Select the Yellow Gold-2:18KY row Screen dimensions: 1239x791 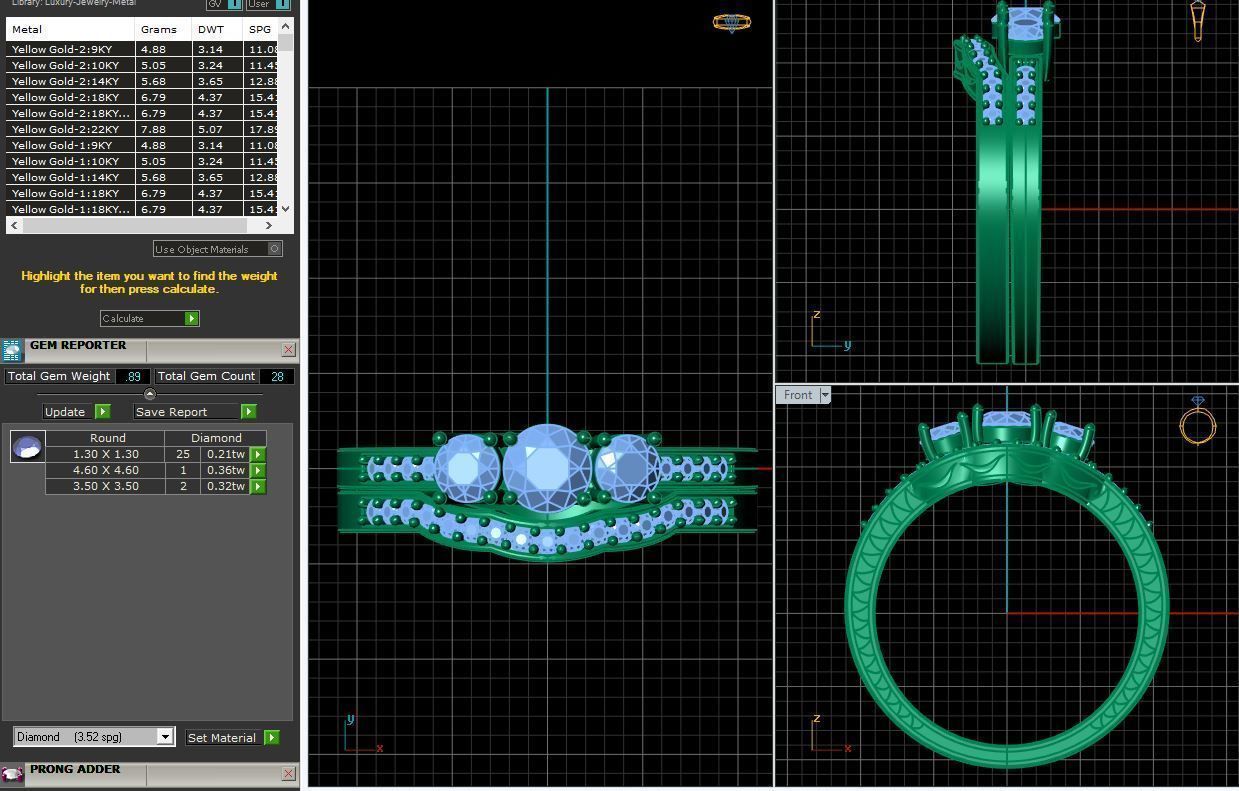(x=142, y=97)
